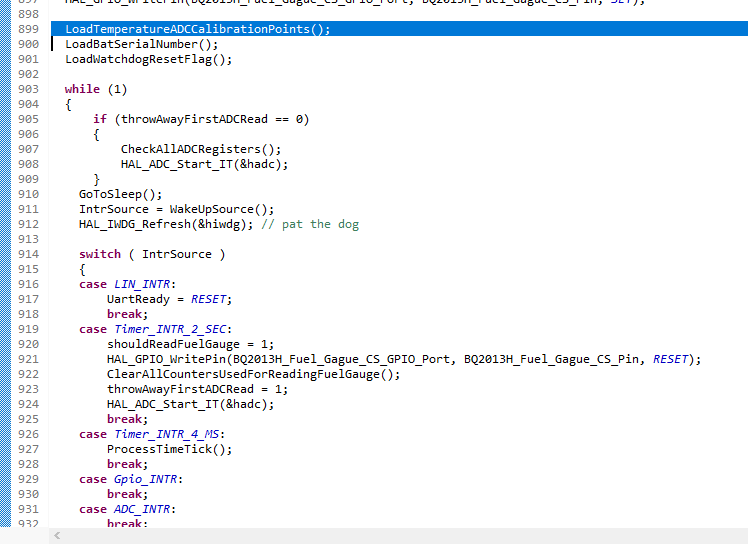
Task: Click the while keyword
Action: 82,89
